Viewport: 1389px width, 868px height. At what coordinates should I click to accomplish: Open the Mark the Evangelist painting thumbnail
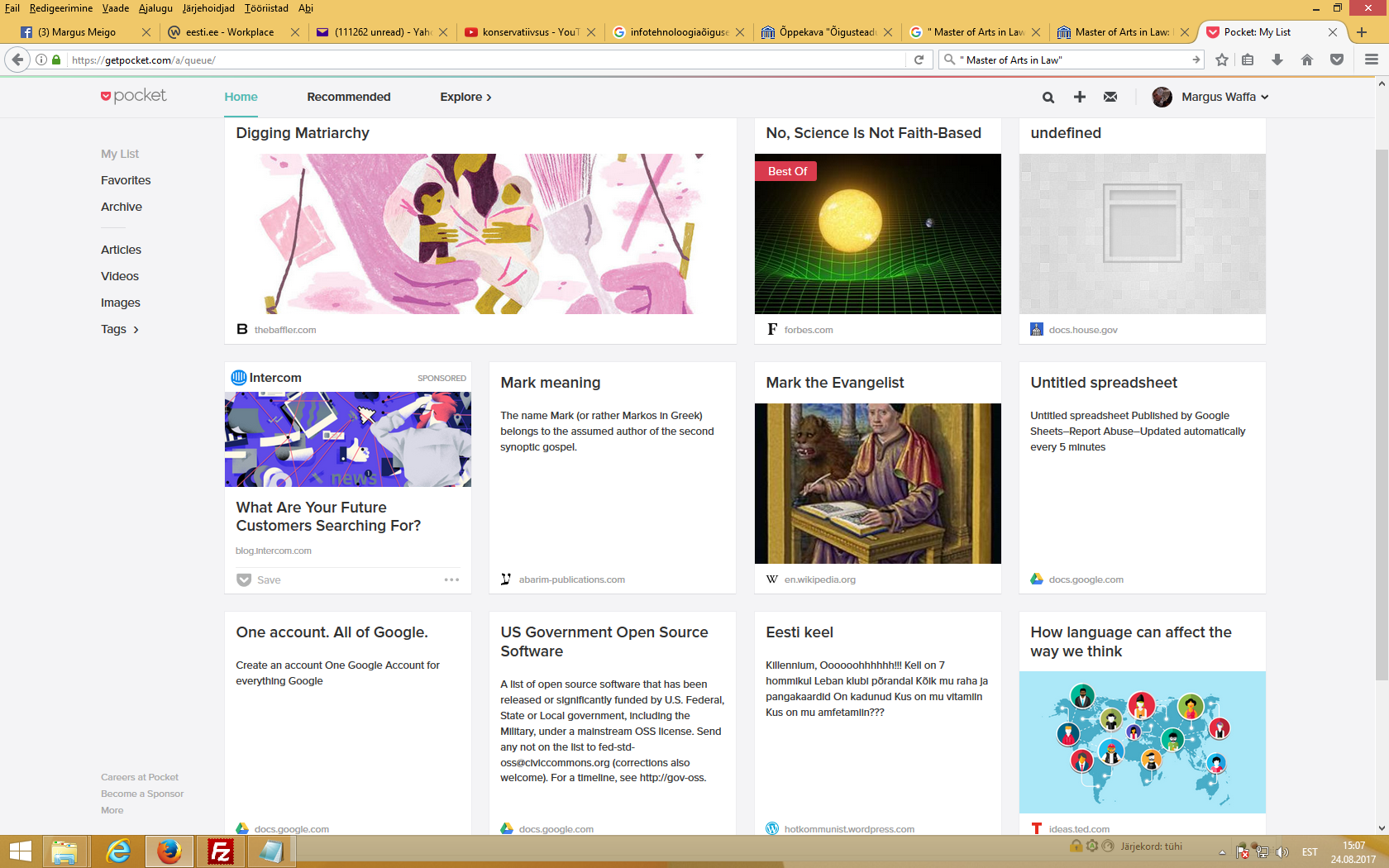tap(877, 484)
